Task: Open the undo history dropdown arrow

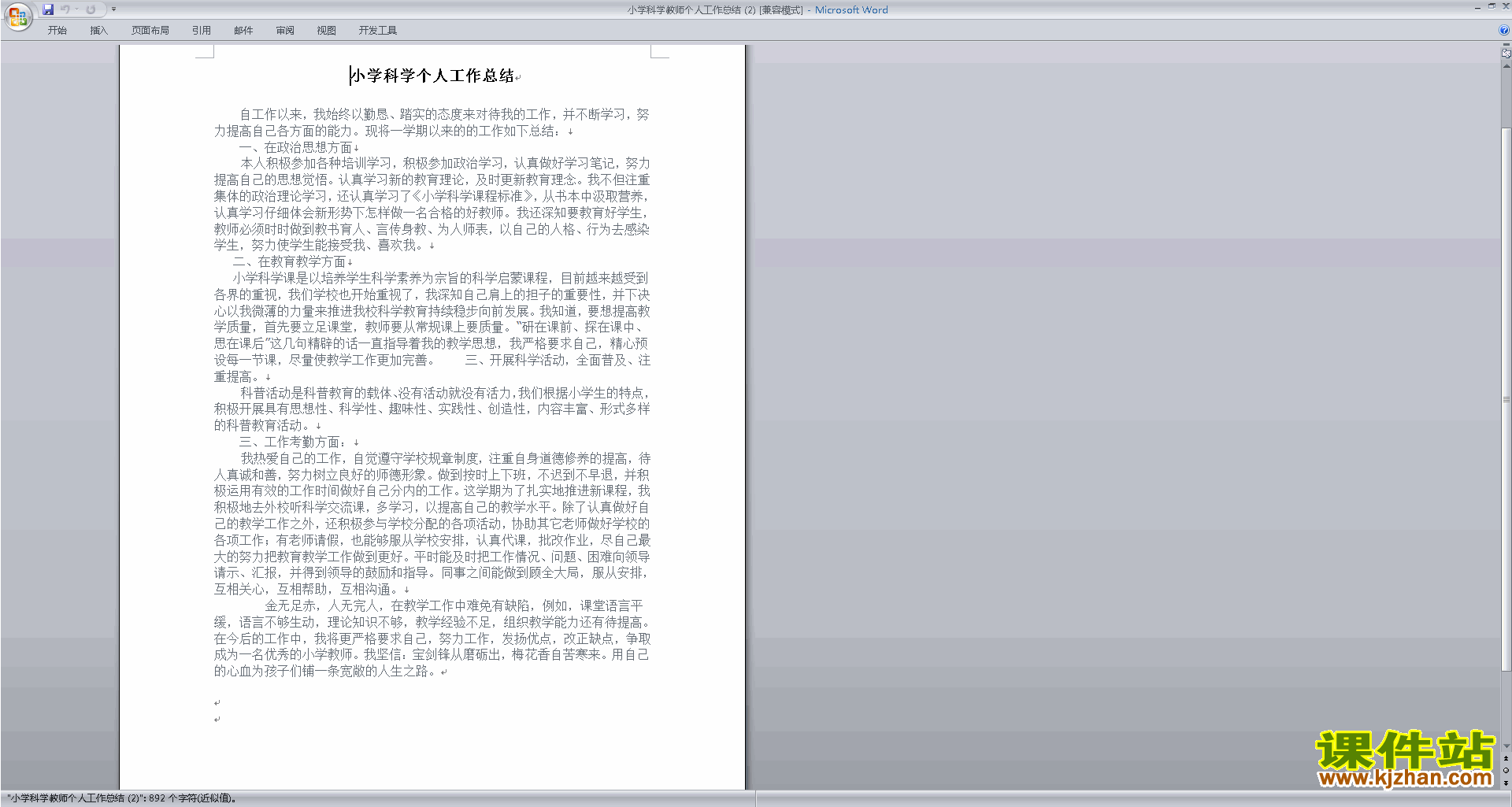Action: pyautogui.click(x=76, y=9)
